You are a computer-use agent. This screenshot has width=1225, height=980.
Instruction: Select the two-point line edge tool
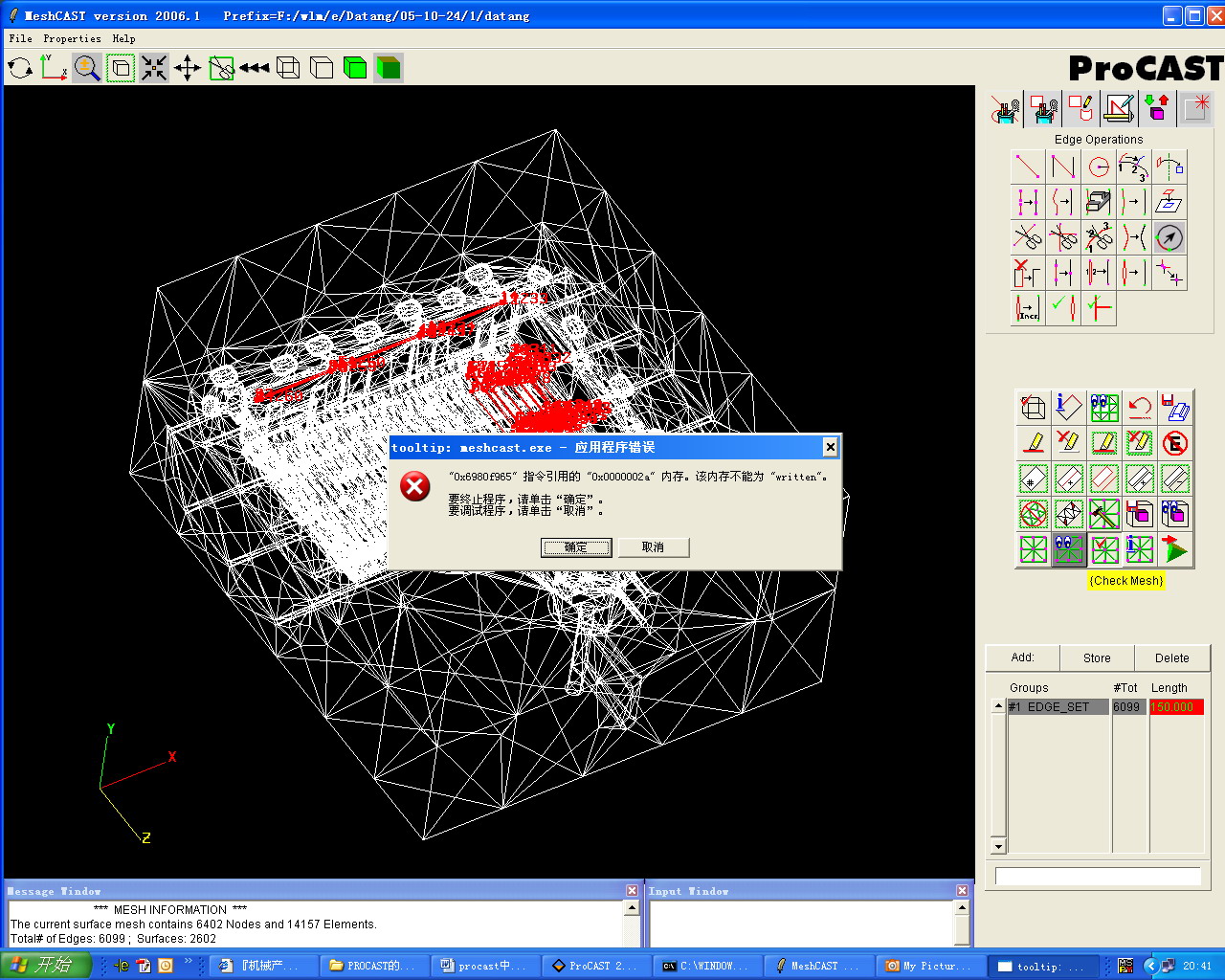click(1028, 167)
